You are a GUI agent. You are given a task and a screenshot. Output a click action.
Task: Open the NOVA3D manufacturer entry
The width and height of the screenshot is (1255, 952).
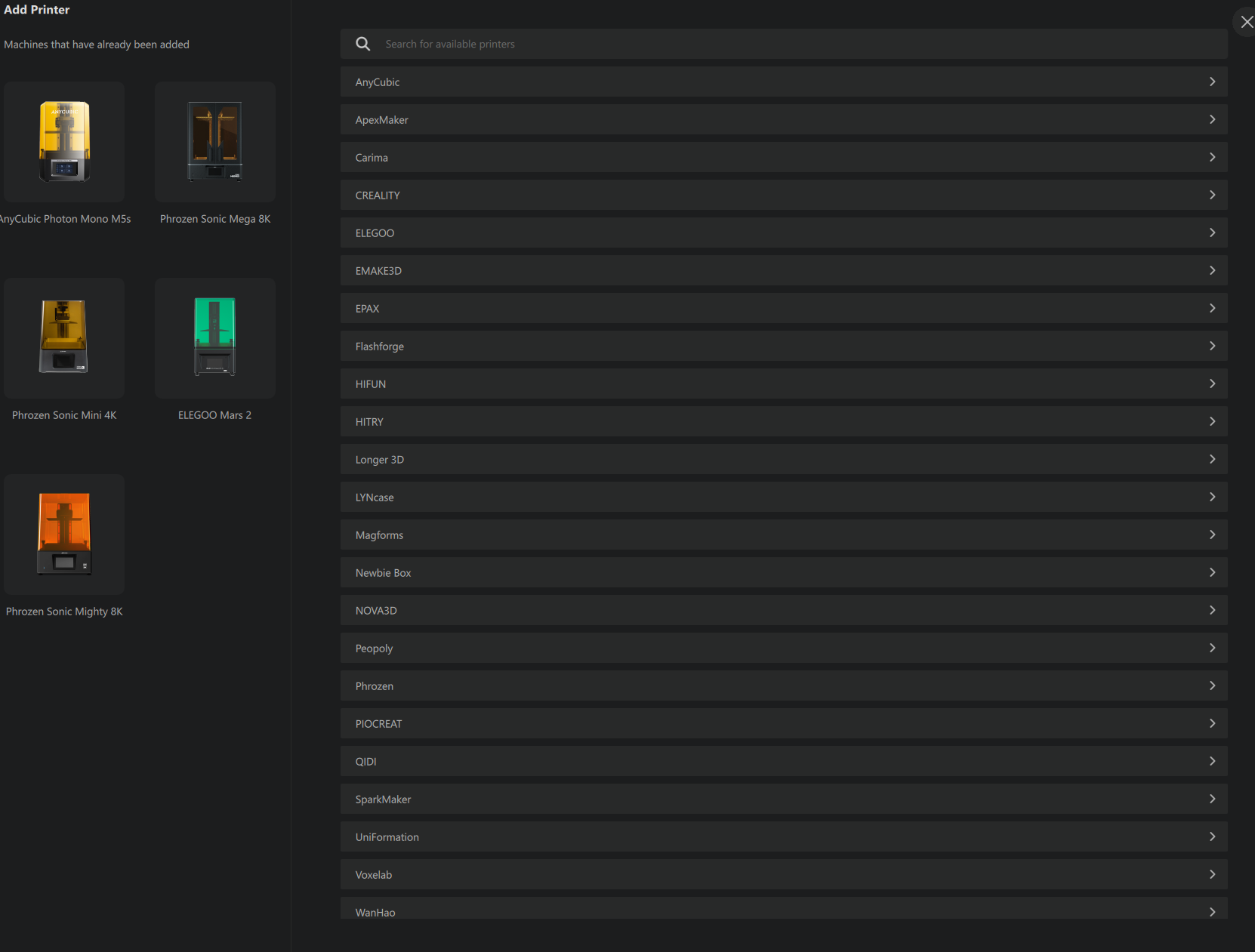(x=783, y=610)
